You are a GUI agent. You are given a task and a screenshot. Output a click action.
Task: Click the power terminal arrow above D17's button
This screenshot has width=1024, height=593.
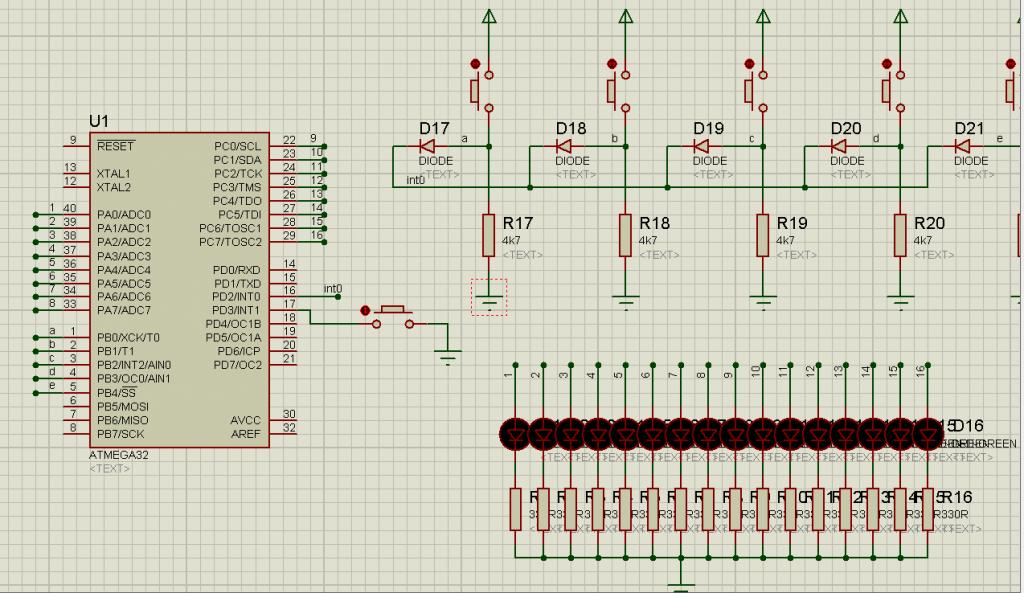pos(489,16)
